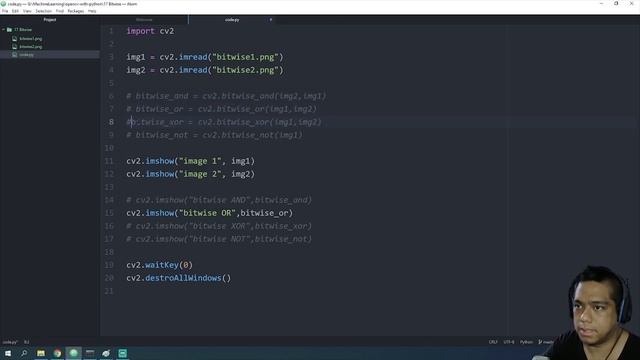The height and width of the screenshot is (360, 640).
Task: Click commented imshow "bitwise AND" line 14
Action: click(x=219, y=200)
